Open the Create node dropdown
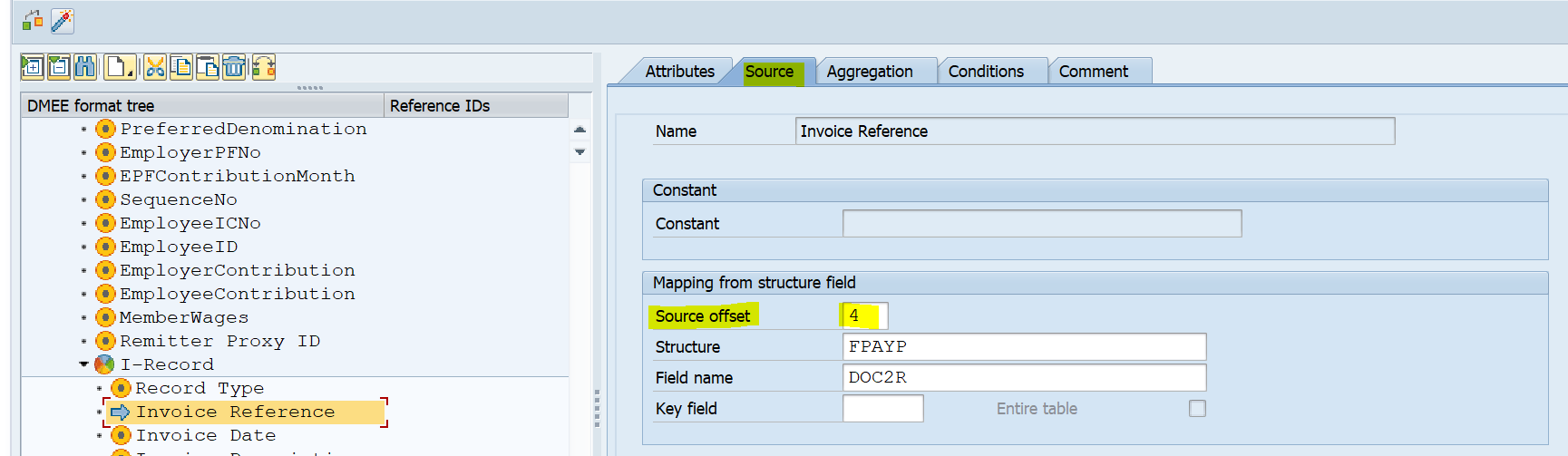The image size is (1568, 456). tap(120, 67)
